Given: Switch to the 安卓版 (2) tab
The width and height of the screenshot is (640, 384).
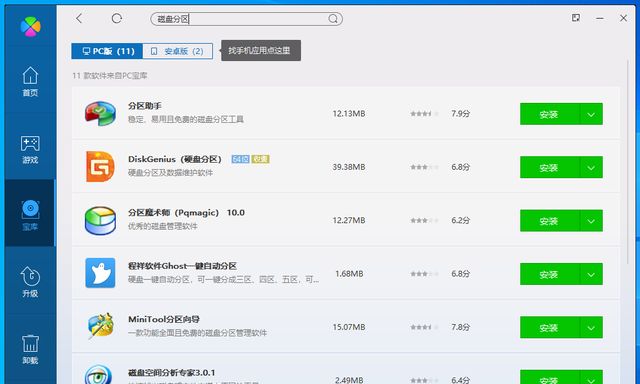Looking at the screenshot, I should click(178, 51).
